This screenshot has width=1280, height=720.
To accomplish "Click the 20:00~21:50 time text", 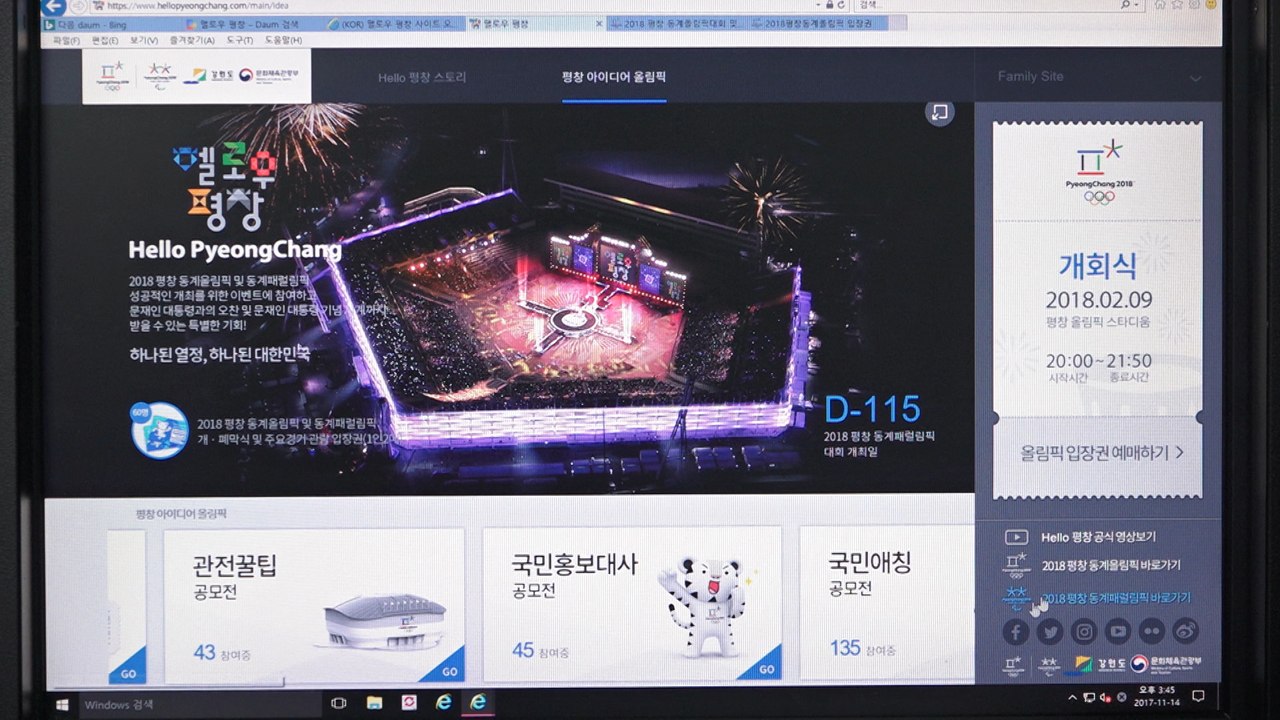I will pyautogui.click(x=1099, y=361).
